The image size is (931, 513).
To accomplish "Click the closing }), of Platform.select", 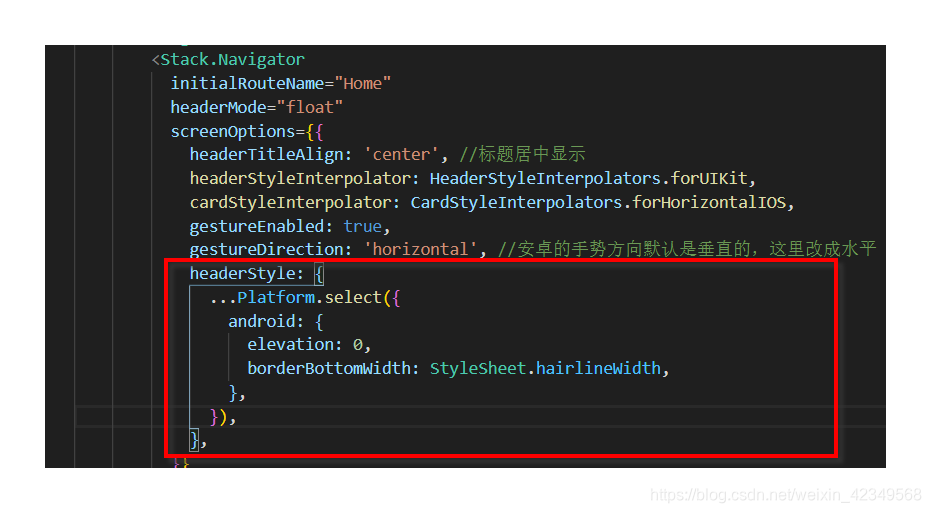I will point(223,417).
